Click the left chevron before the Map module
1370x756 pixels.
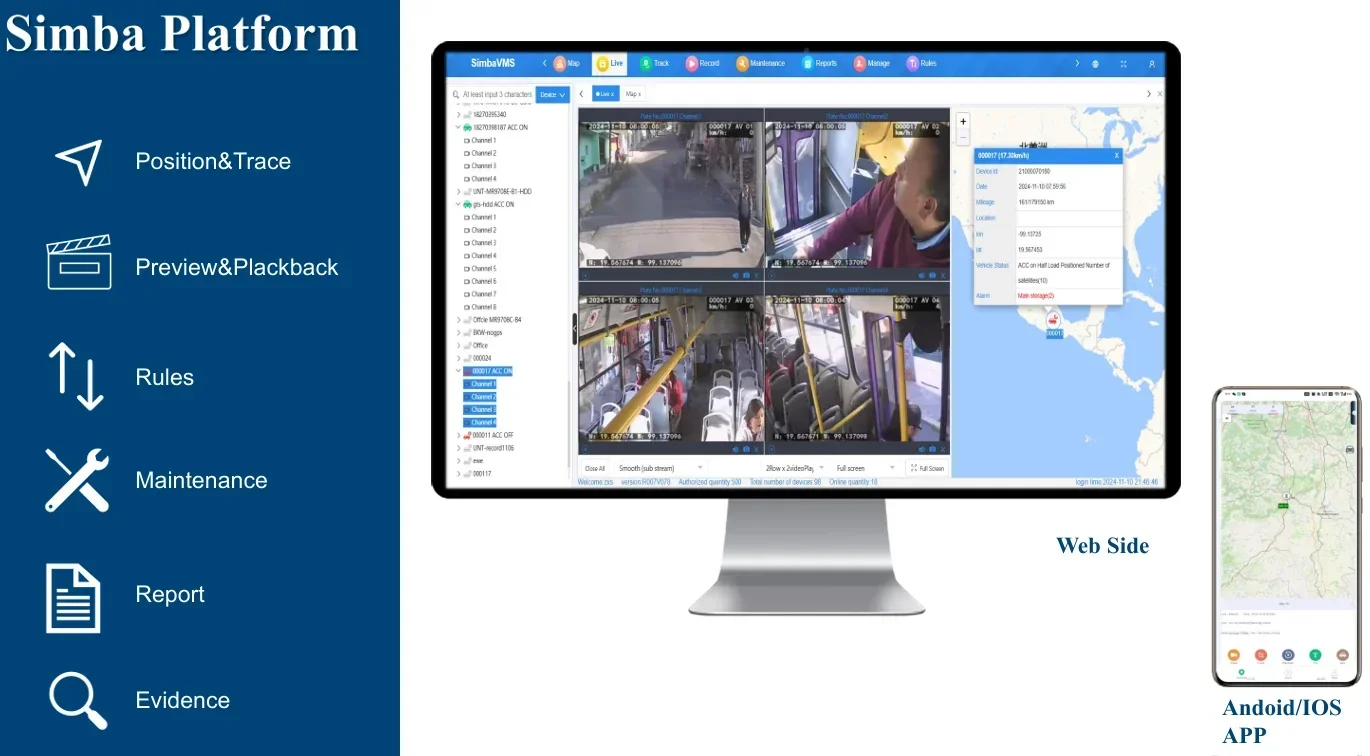[545, 63]
